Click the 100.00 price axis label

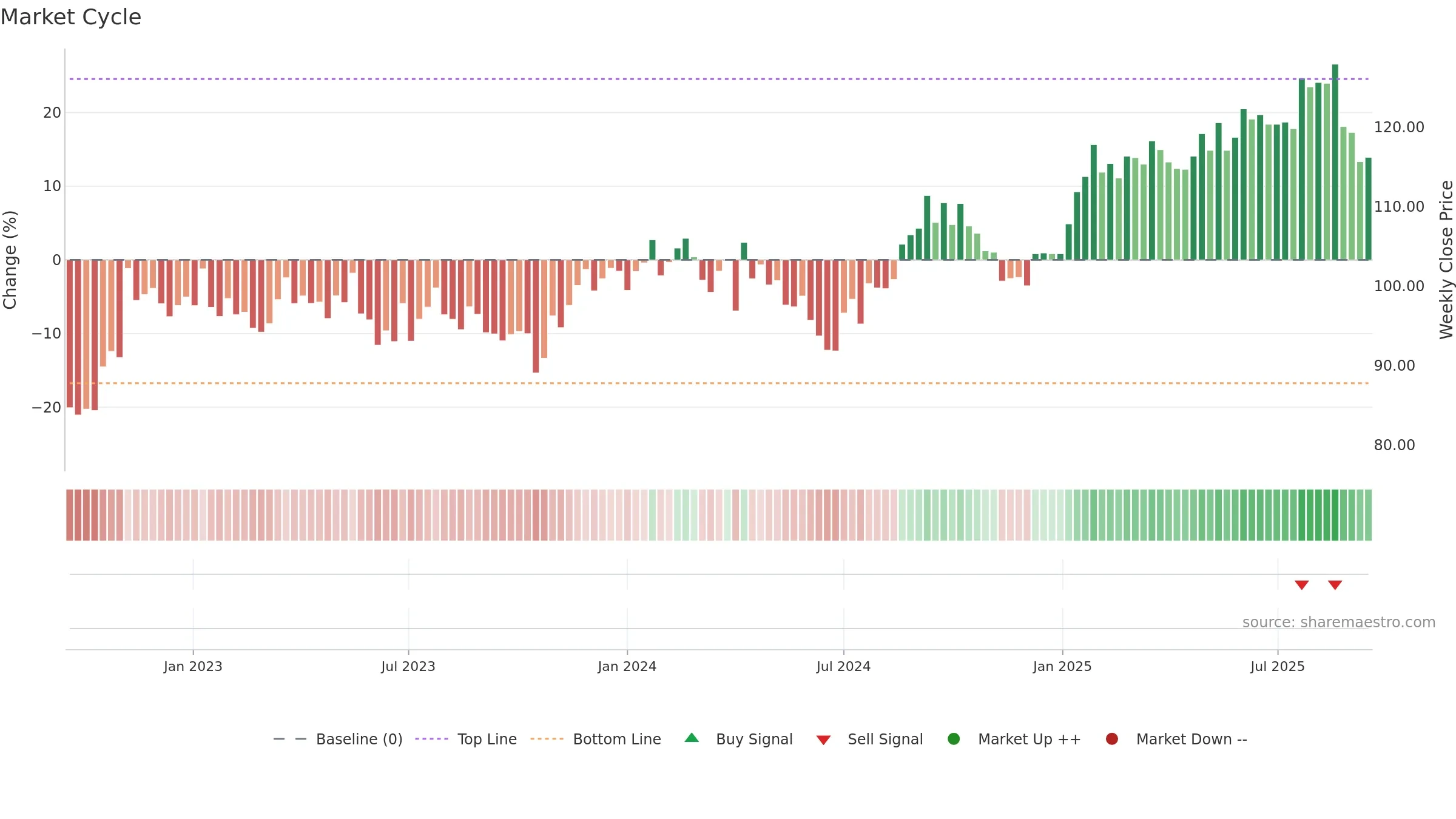(1399, 286)
